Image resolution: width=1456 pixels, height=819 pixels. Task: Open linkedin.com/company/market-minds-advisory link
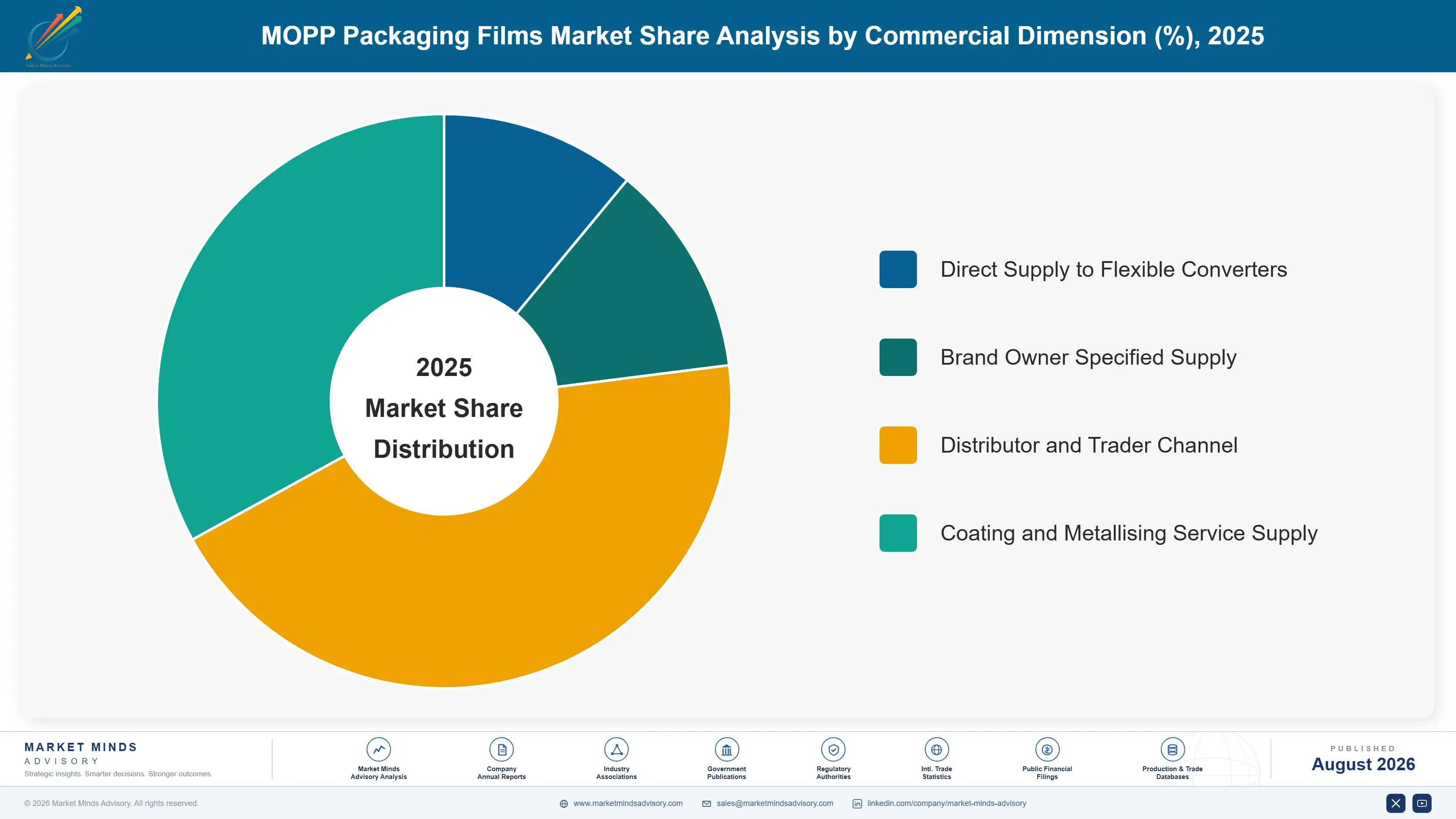click(947, 803)
